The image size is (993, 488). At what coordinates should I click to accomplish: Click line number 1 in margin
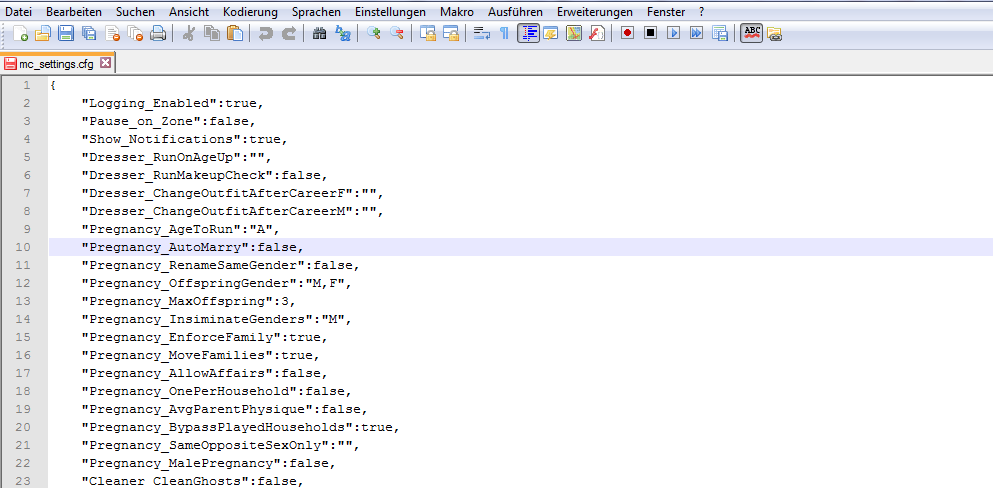tap(27, 85)
